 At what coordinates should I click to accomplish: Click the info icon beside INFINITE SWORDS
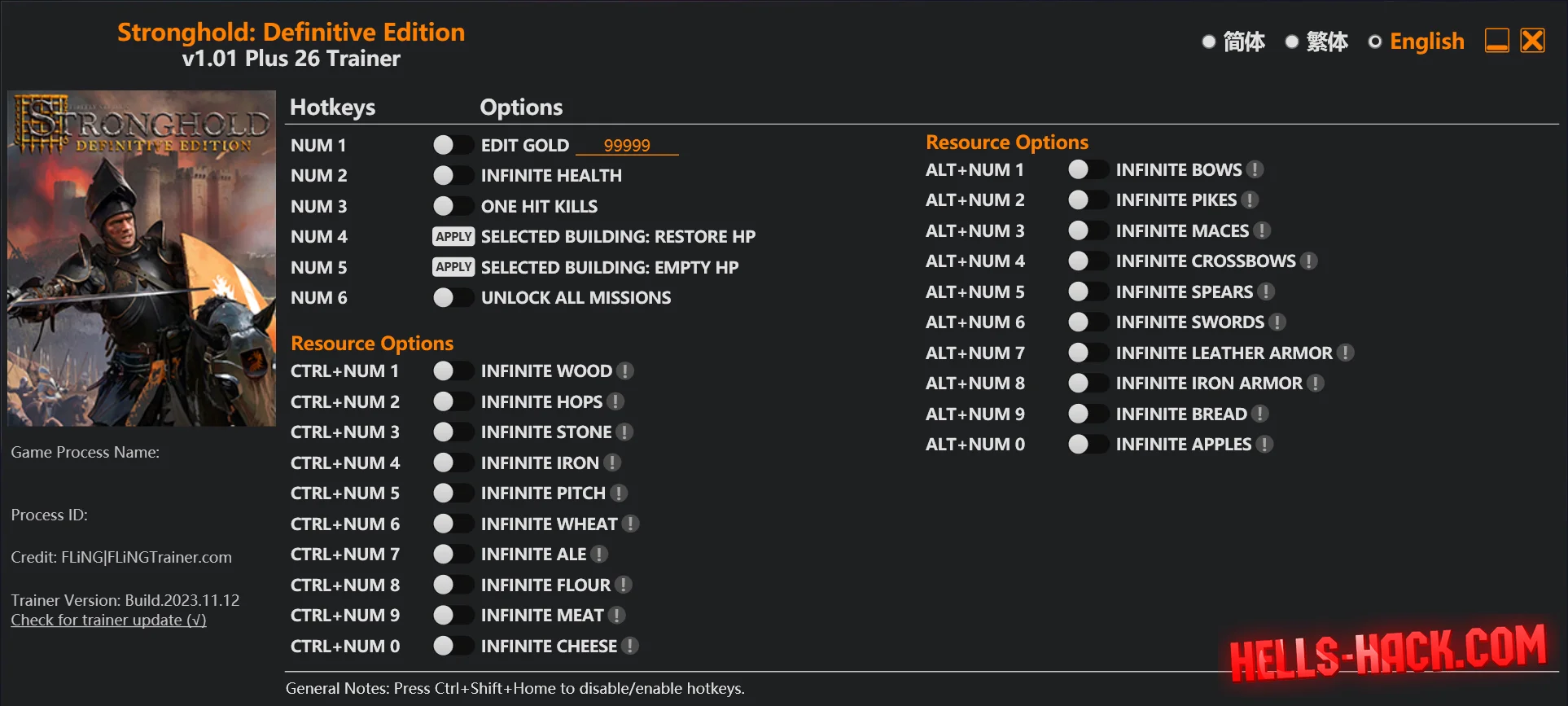[1277, 322]
